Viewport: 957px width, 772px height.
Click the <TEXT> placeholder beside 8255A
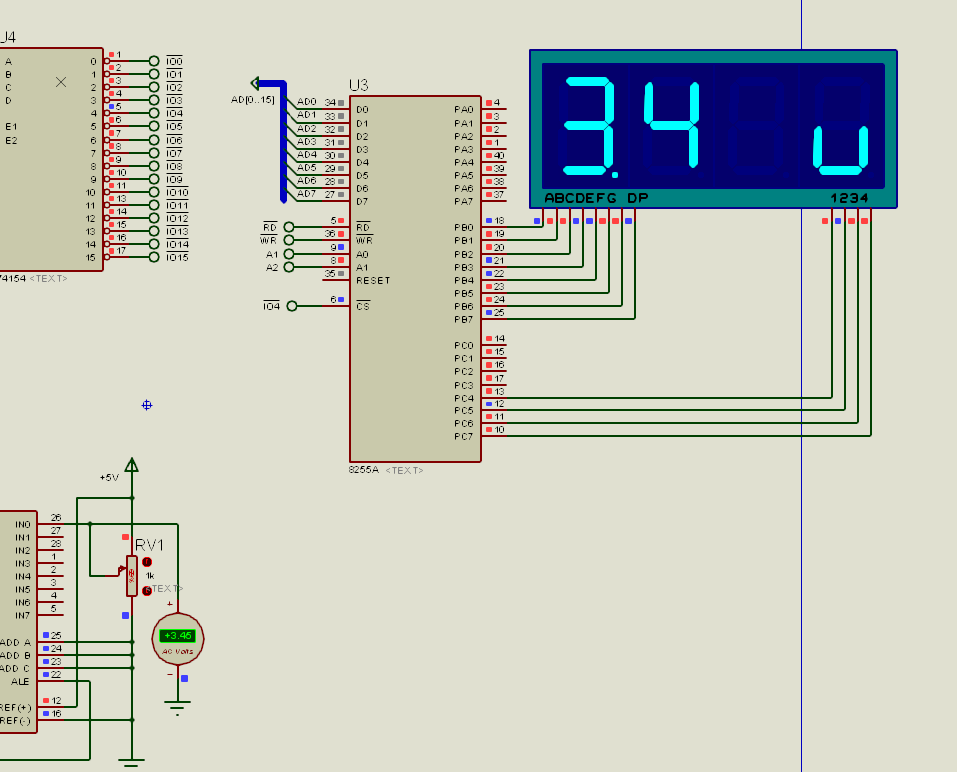pos(405,470)
